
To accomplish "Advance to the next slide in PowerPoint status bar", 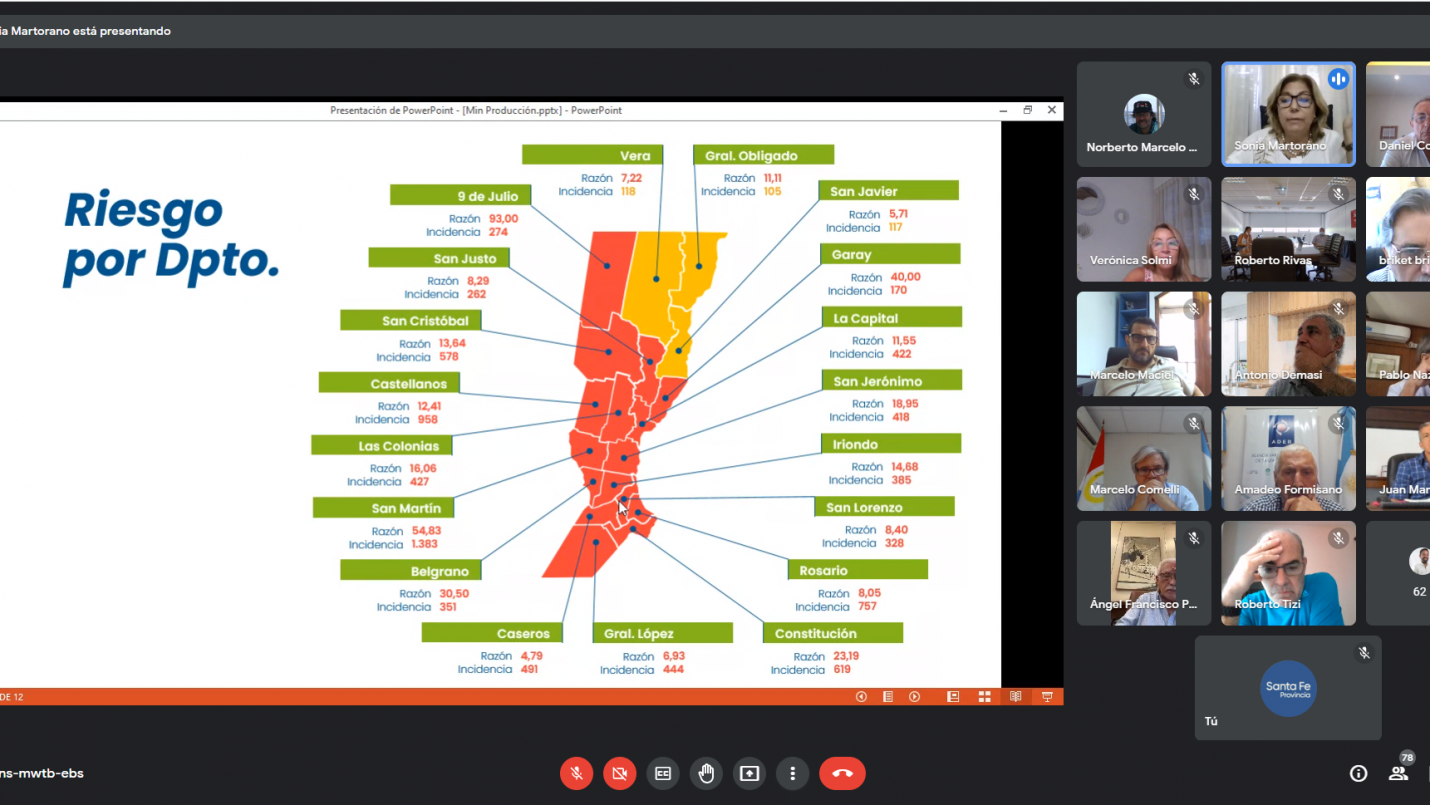I will [x=914, y=697].
